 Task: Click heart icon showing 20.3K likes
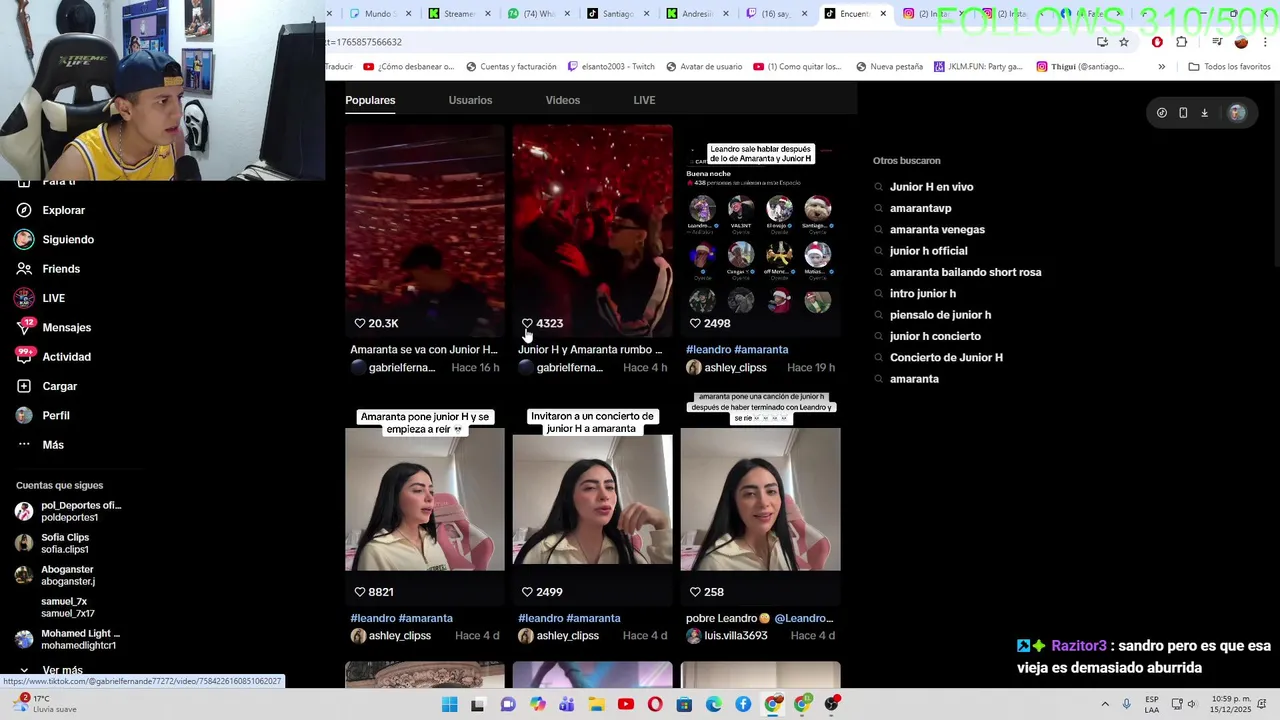[360, 323]
